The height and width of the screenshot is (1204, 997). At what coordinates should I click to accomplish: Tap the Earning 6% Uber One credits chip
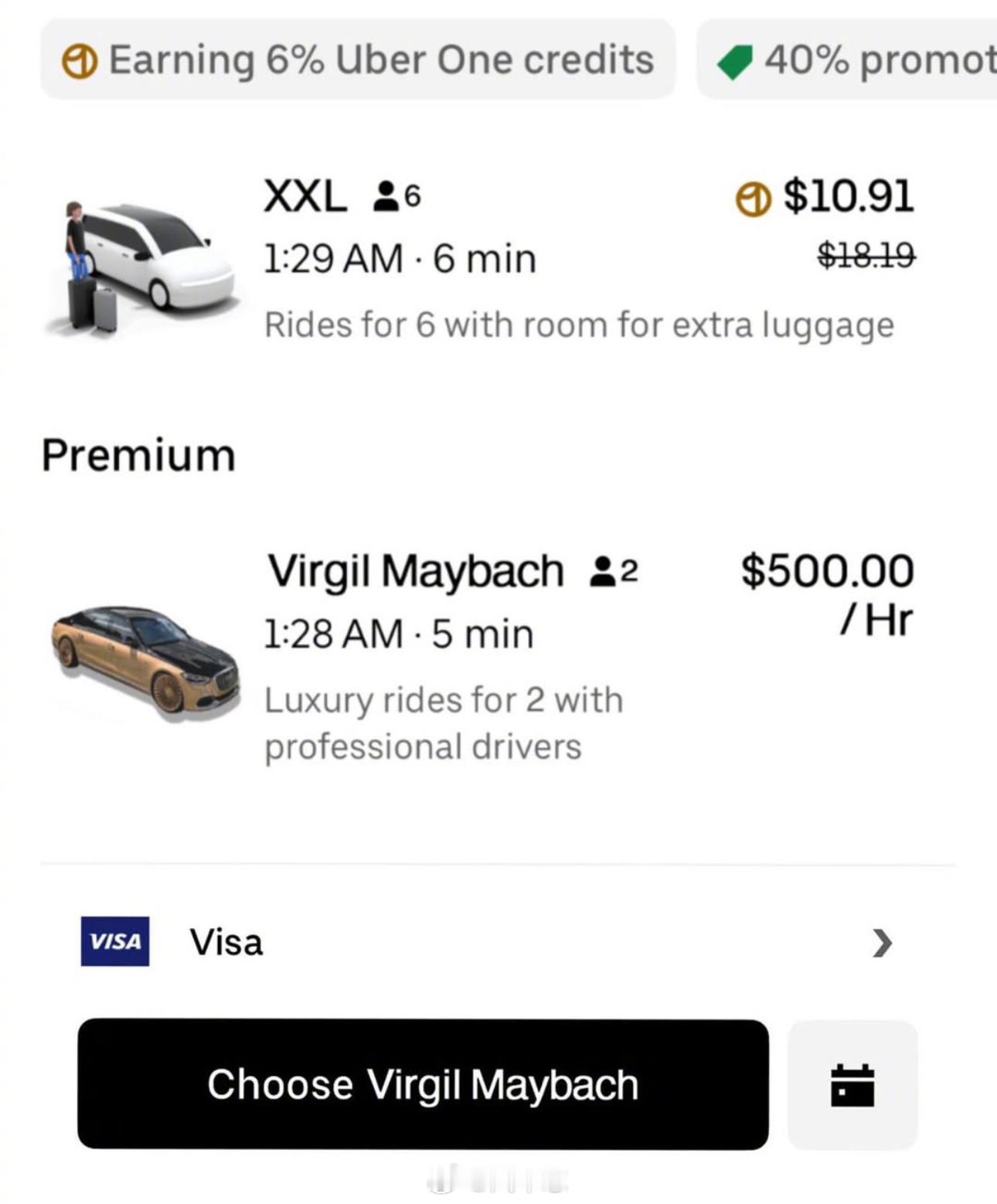358,60
